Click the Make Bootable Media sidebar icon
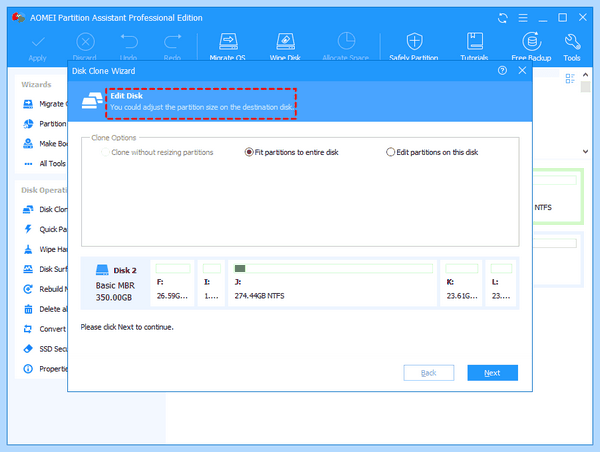 click(28, 144)
